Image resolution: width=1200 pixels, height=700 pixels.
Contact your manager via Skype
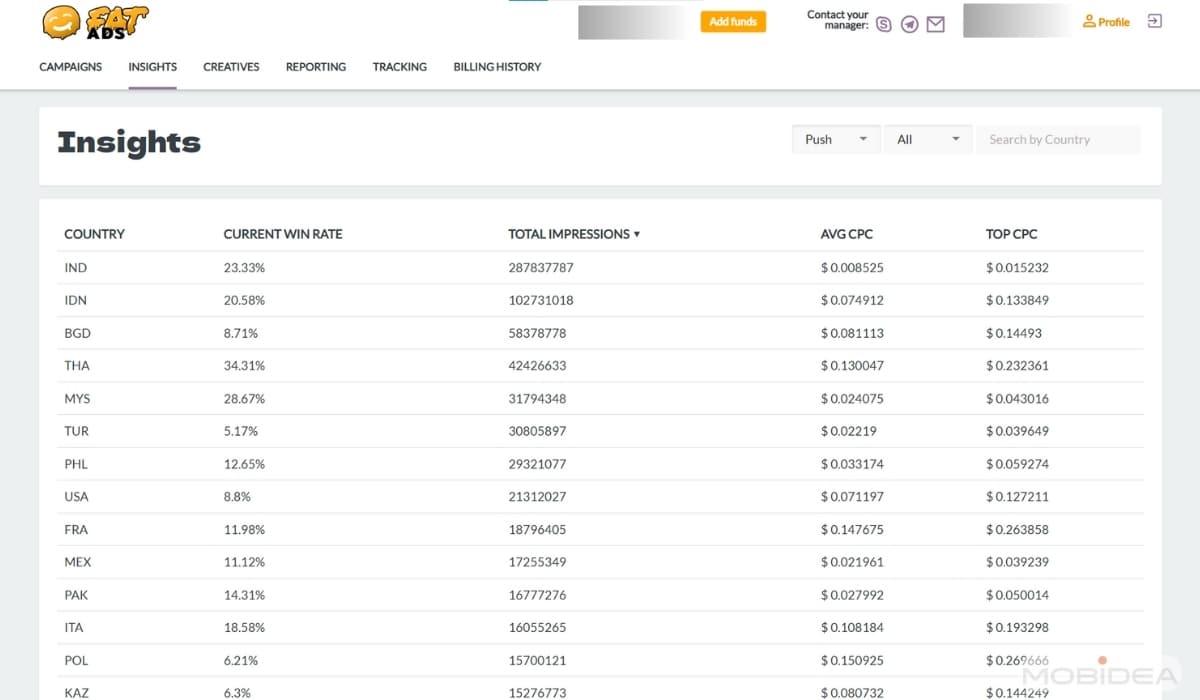pyautogui.click(x=882, y=24)
